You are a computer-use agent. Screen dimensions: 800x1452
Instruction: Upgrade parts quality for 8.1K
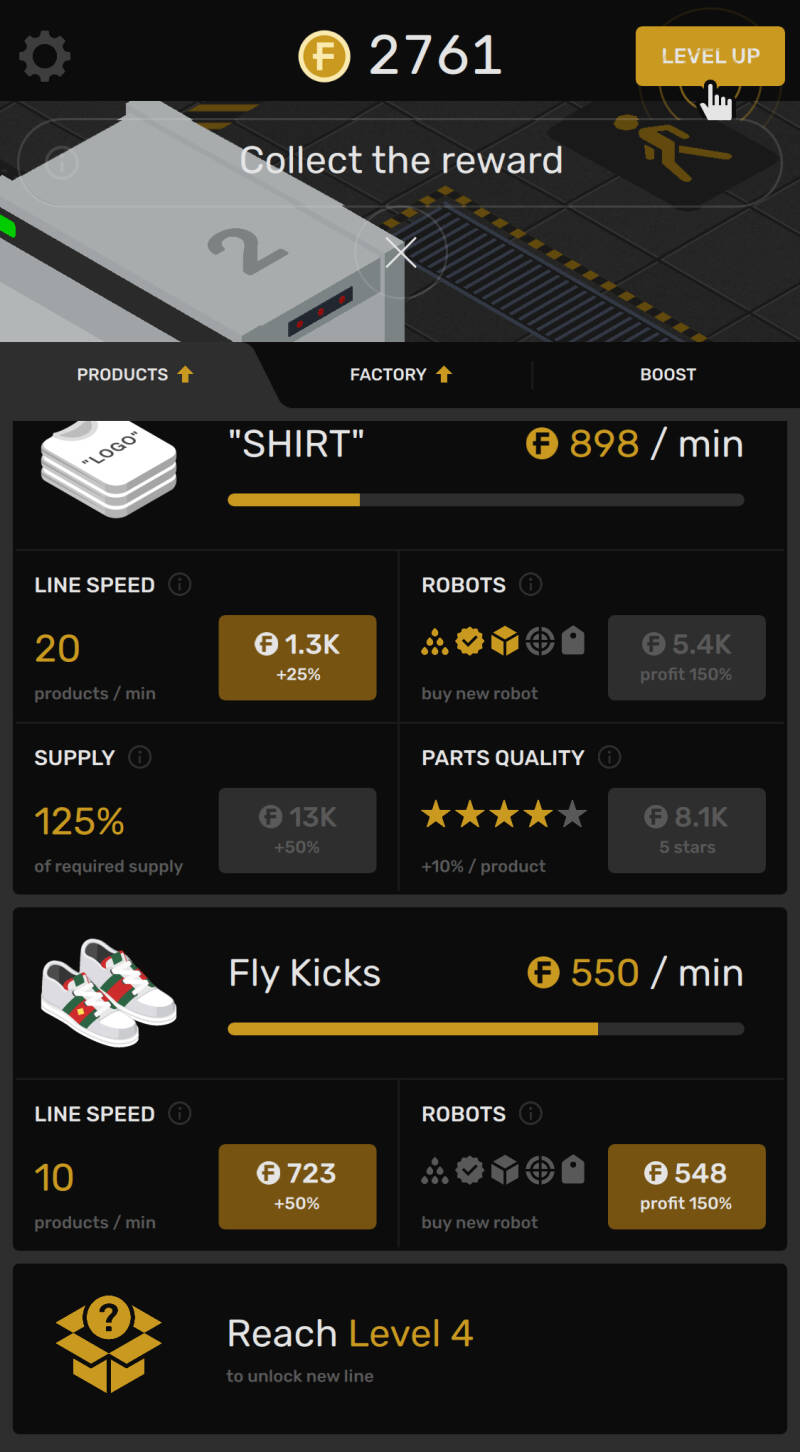click(686, 830)
